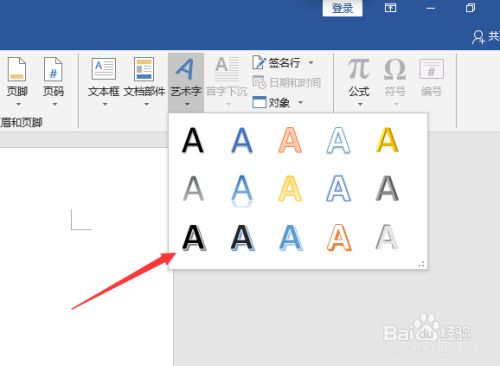
Task: Choose the white fill orange outline WordArt style
Action: pos(339,238)
